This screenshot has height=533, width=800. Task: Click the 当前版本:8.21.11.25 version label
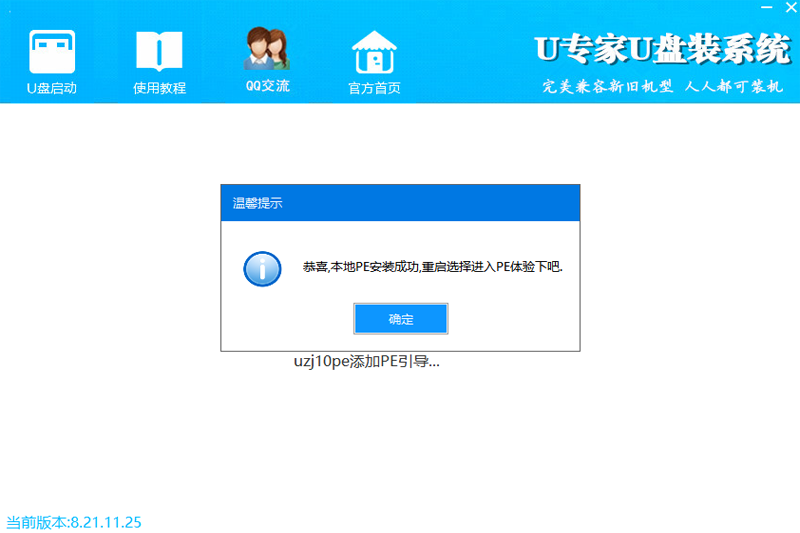(74, 522)
